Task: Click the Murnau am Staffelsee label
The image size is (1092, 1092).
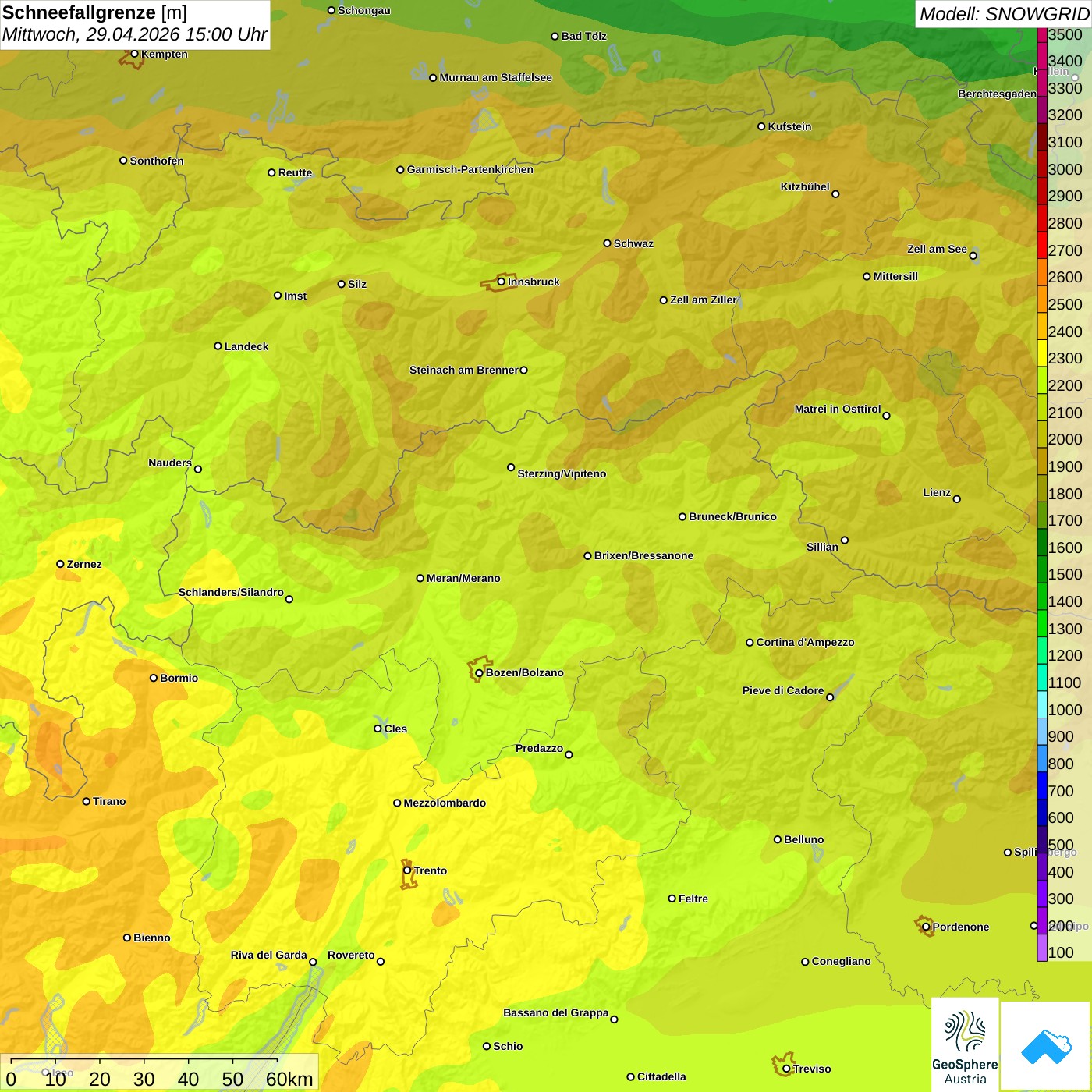Action: (495, 77)
